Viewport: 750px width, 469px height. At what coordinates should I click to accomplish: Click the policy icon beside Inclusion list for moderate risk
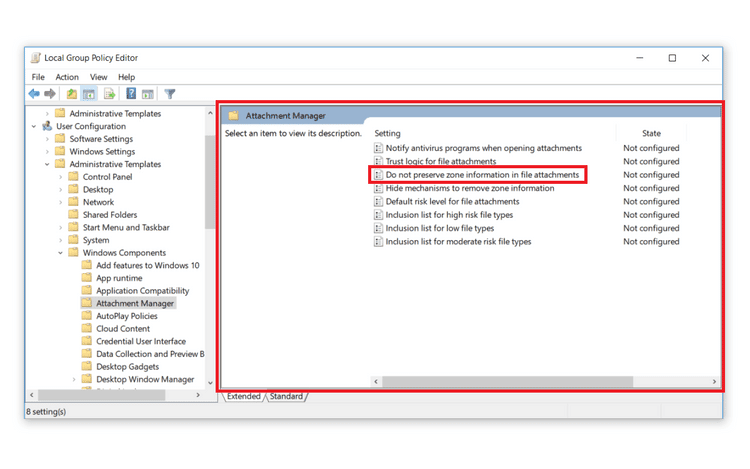point(378,242)
